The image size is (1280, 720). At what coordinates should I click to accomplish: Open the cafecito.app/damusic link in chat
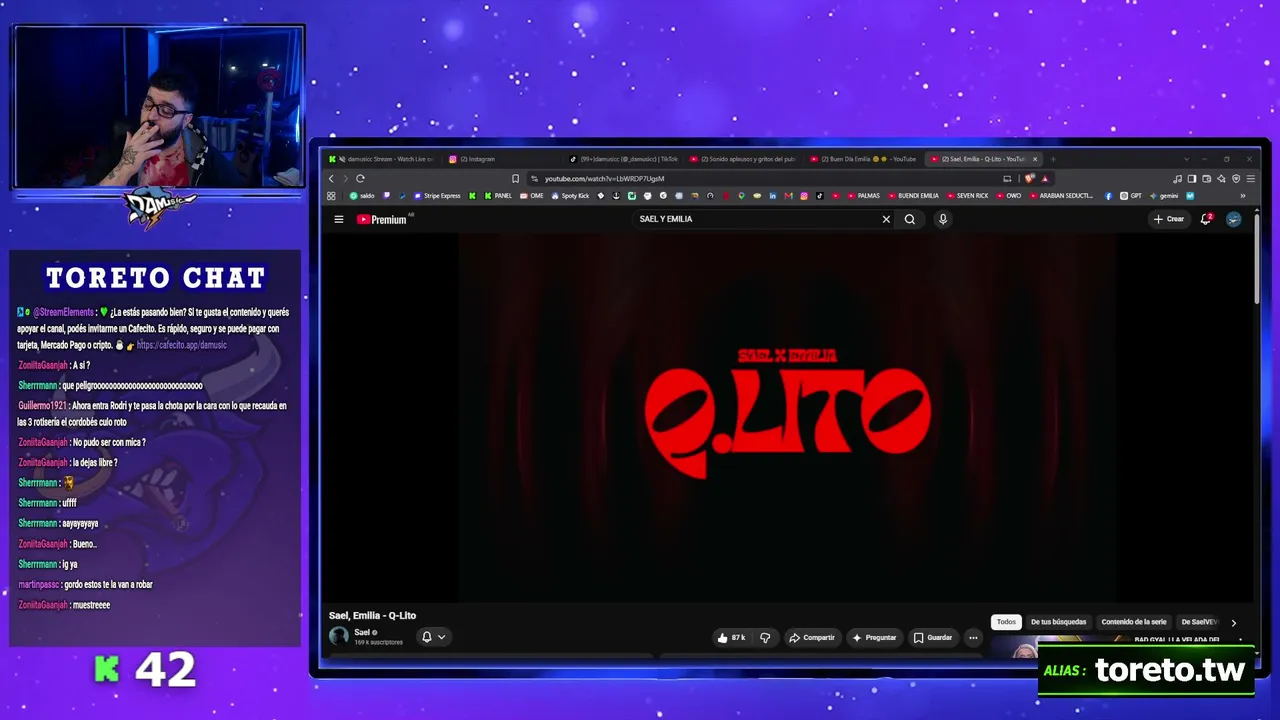point(181,345)
